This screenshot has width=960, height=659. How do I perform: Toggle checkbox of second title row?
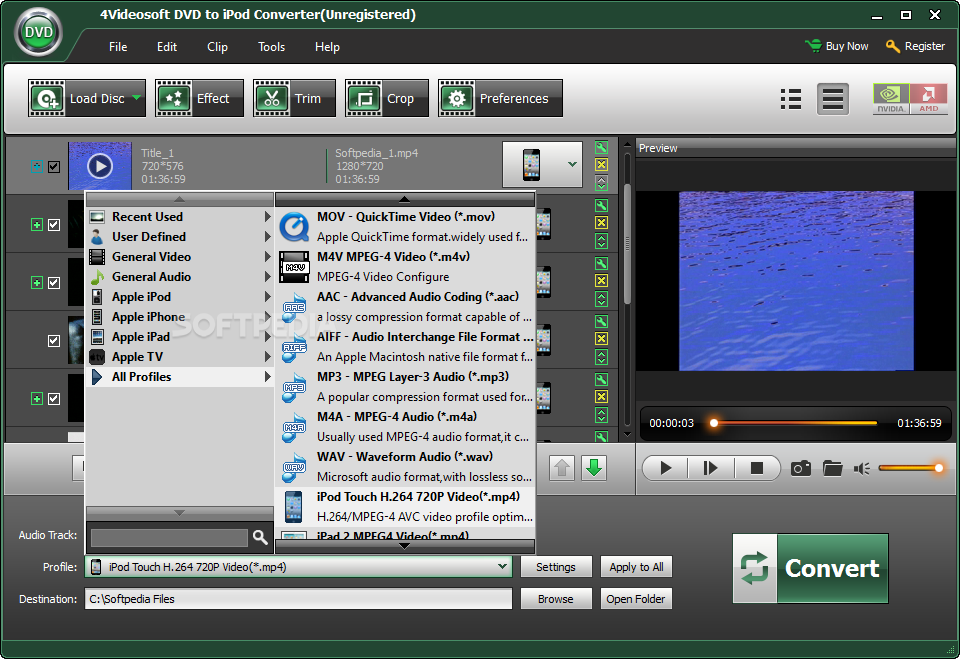click(54, 225)
